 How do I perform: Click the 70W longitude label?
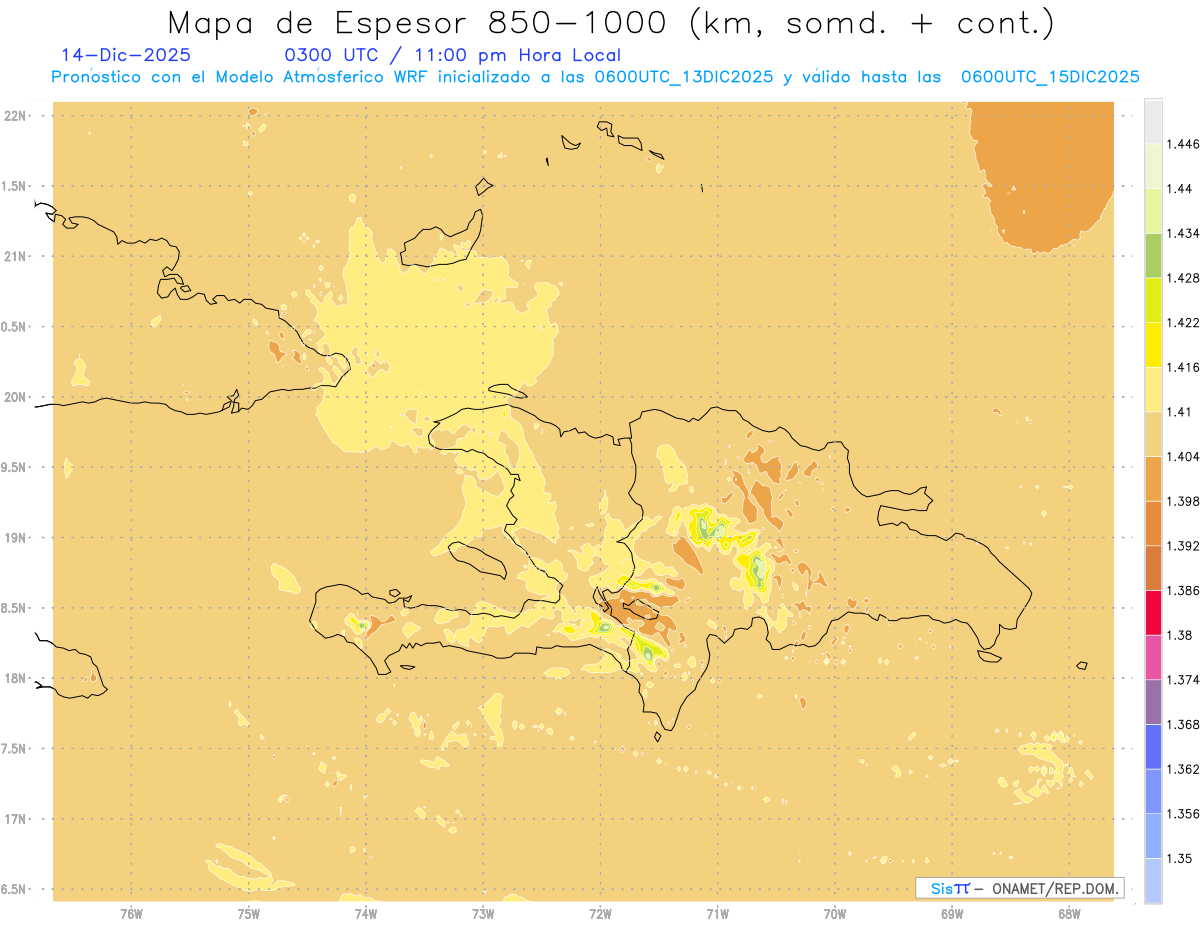point(835,913)
